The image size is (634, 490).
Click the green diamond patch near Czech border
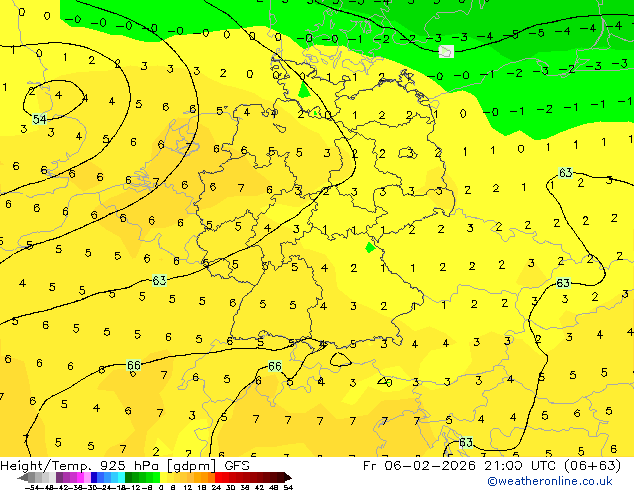370,247
